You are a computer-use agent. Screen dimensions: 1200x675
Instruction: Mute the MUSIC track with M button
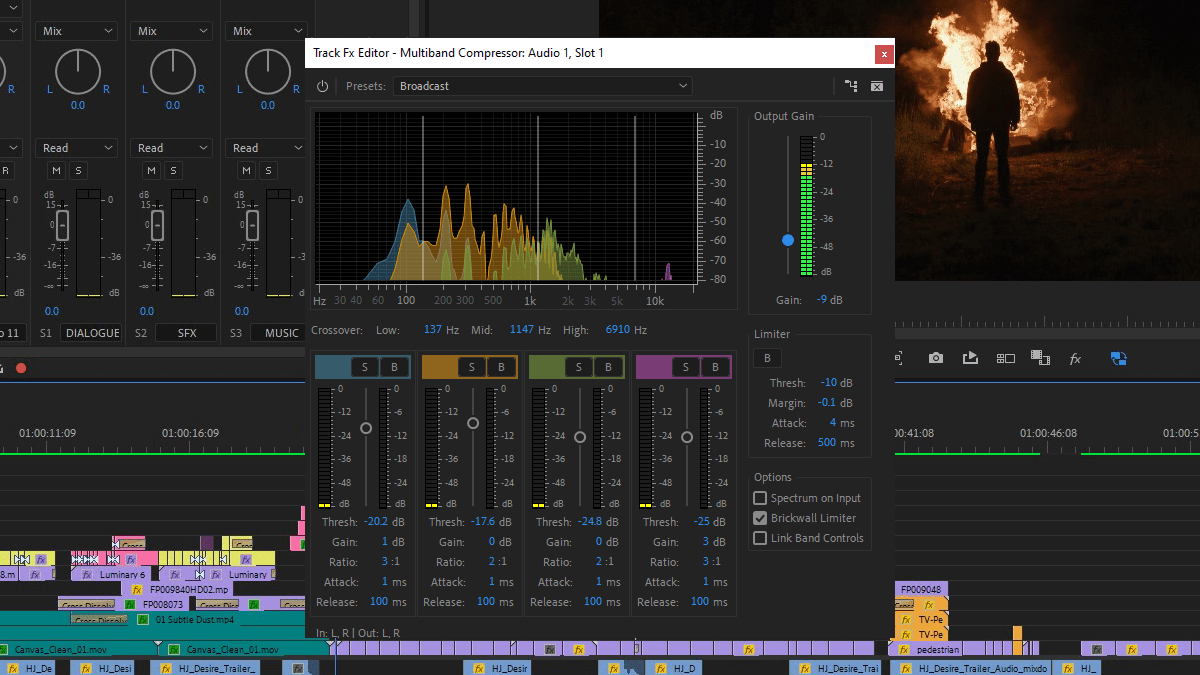click(x=246, y=170)
